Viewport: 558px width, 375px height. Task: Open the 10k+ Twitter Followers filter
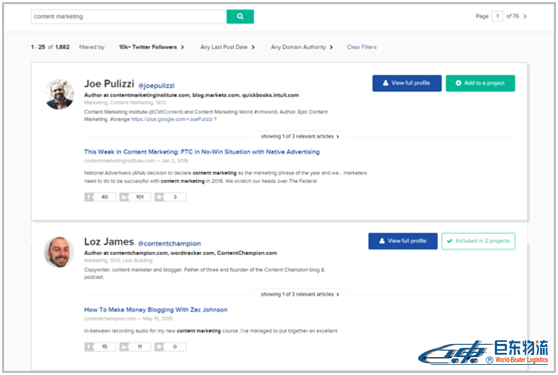(x=151, y=47)
